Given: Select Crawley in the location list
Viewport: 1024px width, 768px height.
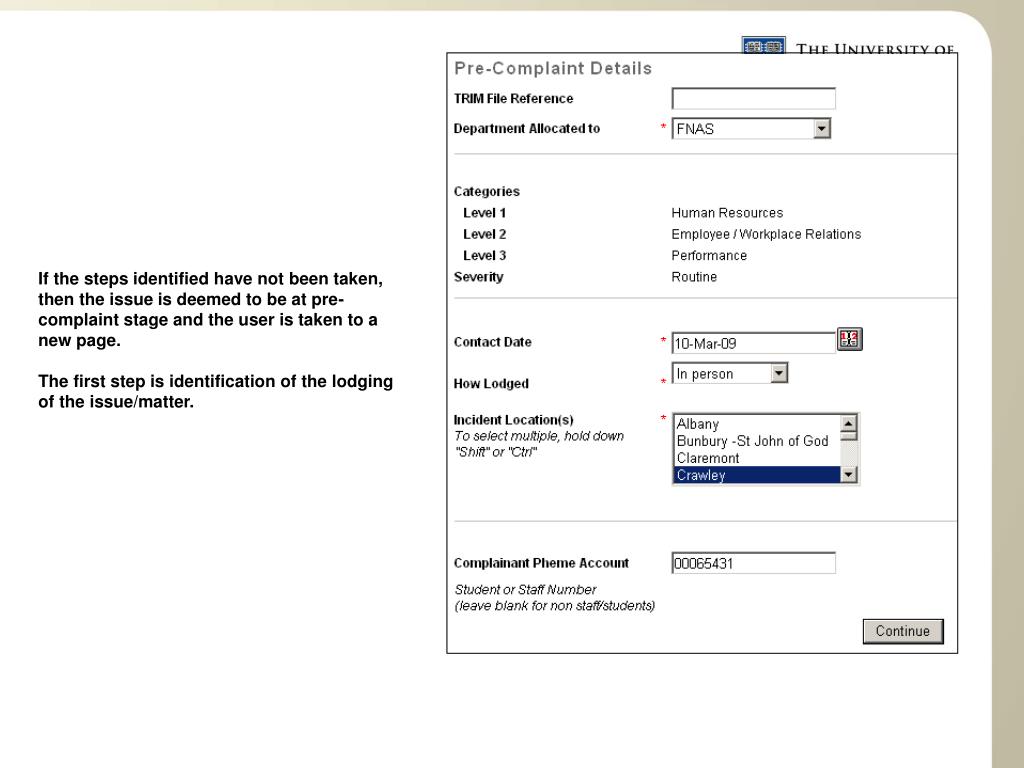Looking at the screenshot, I should point(756,475).
